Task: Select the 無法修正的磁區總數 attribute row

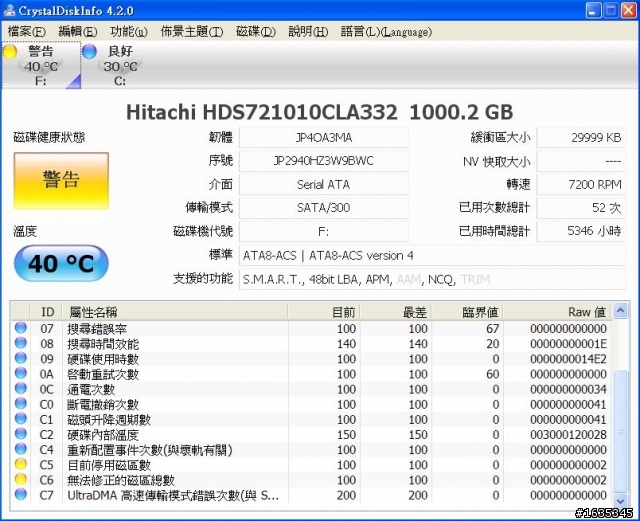Action: pos(311,479)
